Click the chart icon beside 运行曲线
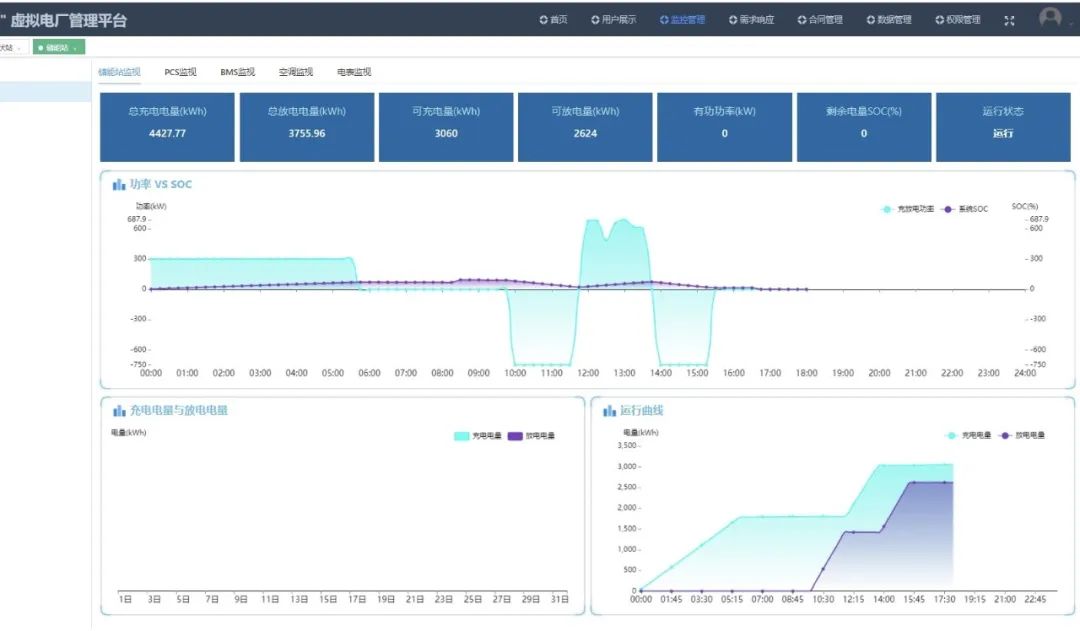1080x631 pixels. (x=609, y=411)
